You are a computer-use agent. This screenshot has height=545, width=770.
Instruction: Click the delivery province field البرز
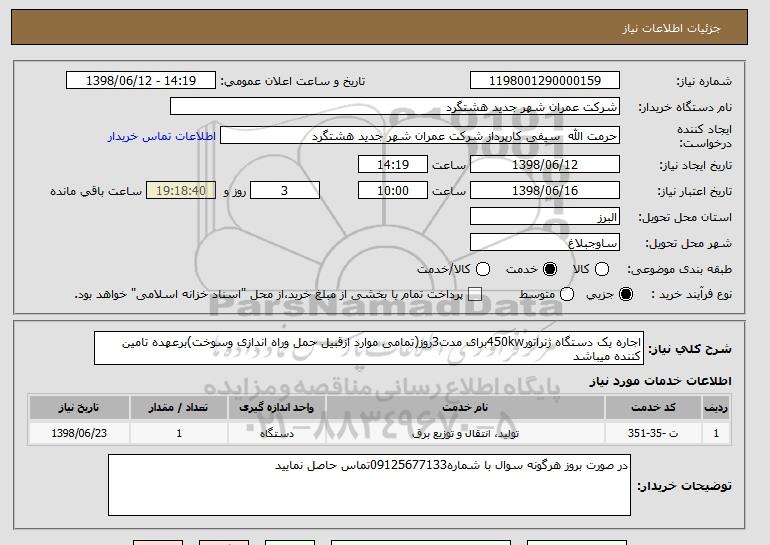tap(545, 217)
